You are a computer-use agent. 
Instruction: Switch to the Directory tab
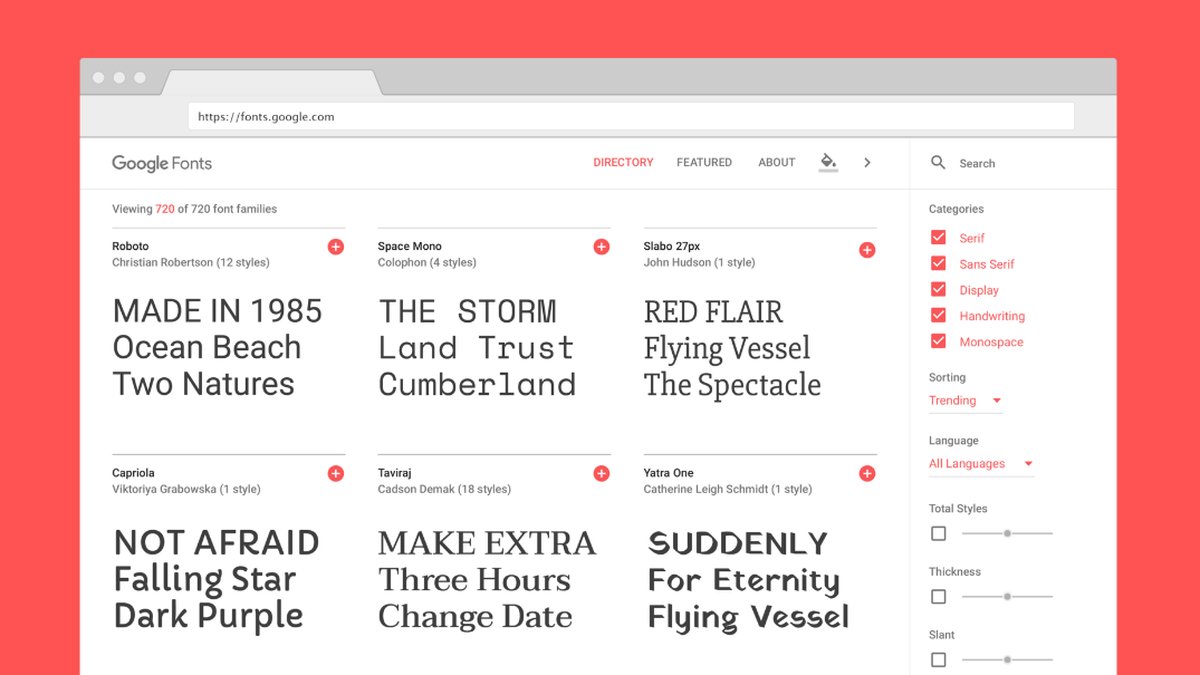tap(623, 162)
